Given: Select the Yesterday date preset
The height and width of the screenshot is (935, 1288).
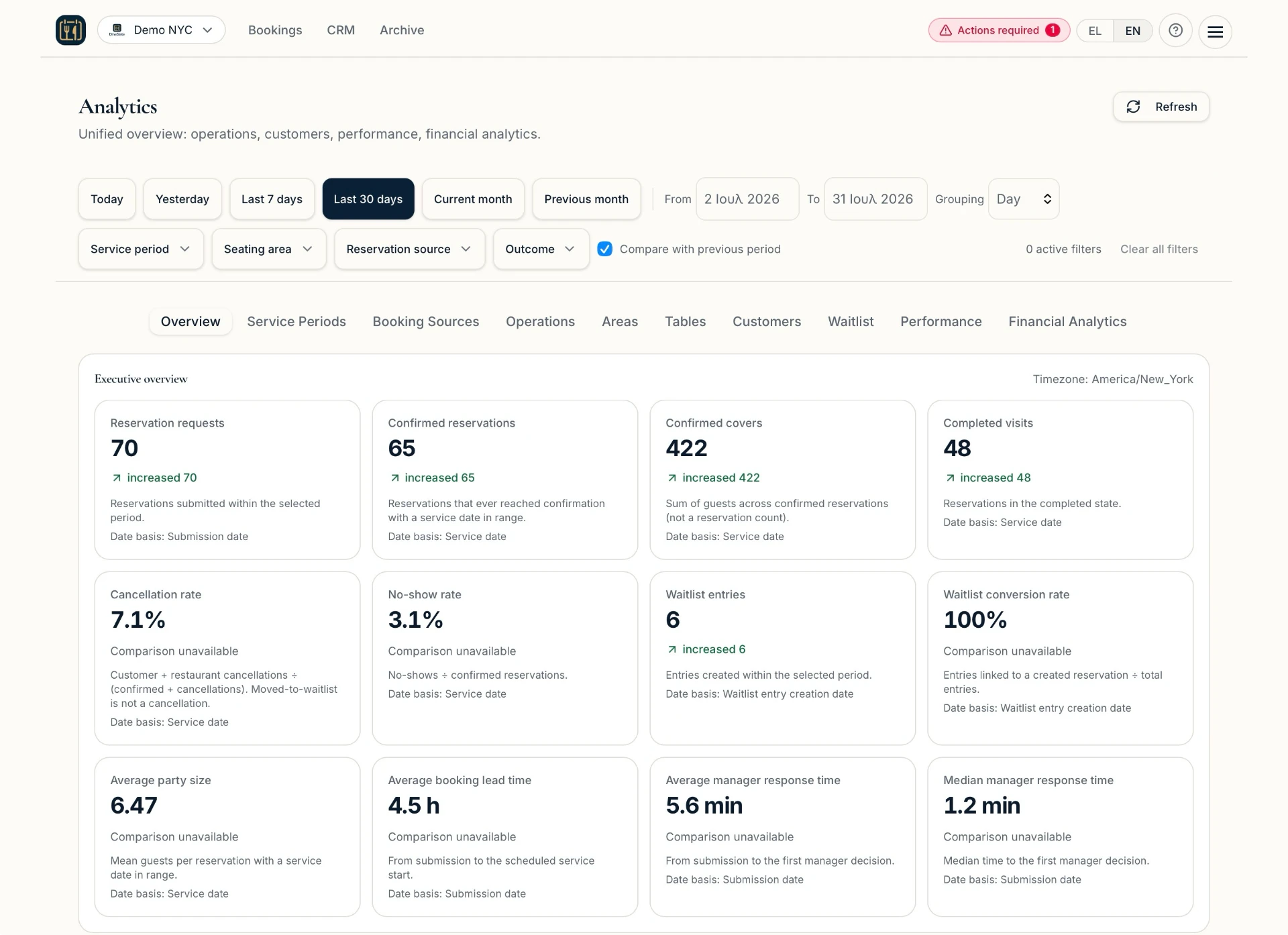Looking at the screenshot, I should [182, 199].
